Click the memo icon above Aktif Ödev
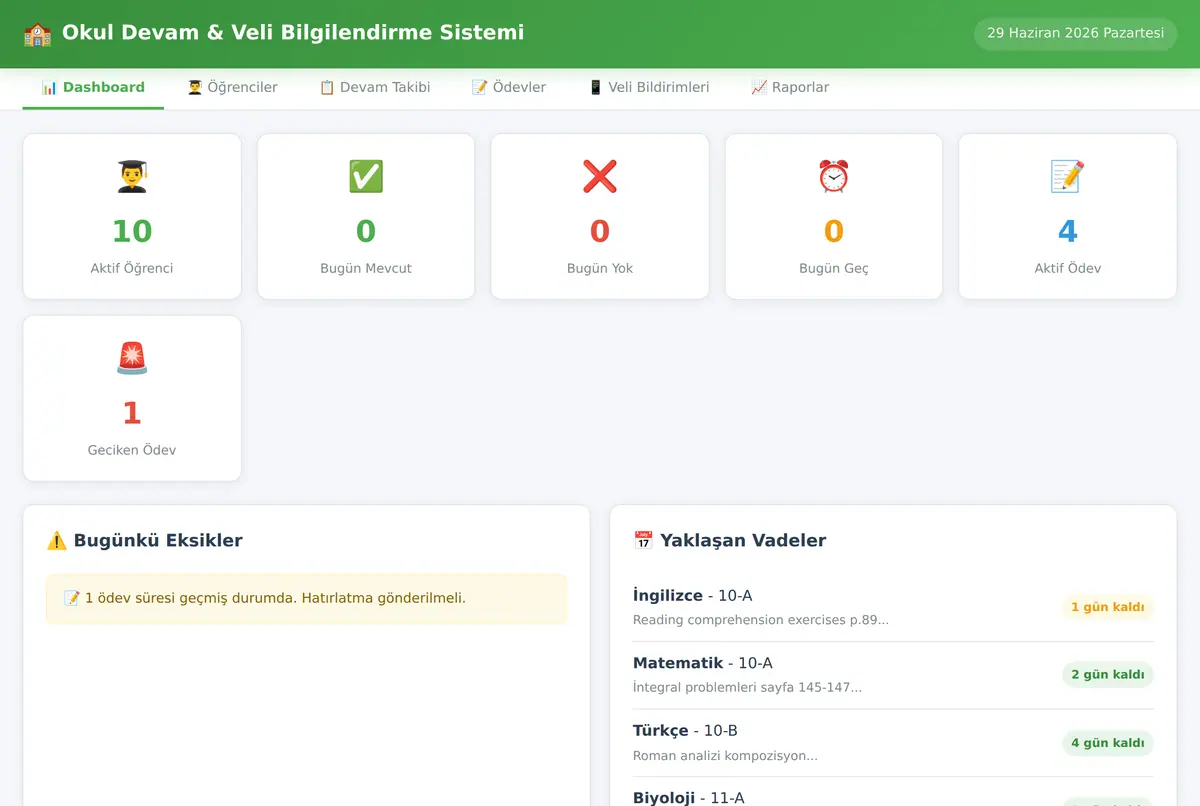Screen dimensions: 1200x806 tap(1068, 176)
